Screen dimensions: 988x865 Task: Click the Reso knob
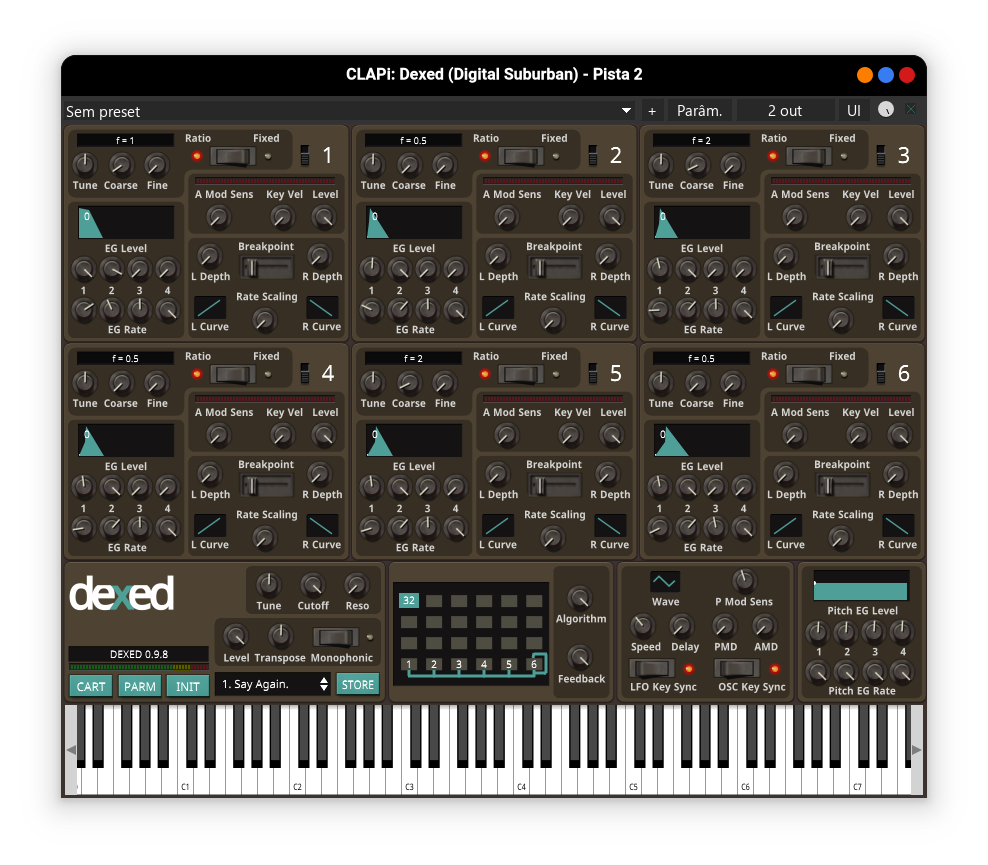tap(357, 585)
